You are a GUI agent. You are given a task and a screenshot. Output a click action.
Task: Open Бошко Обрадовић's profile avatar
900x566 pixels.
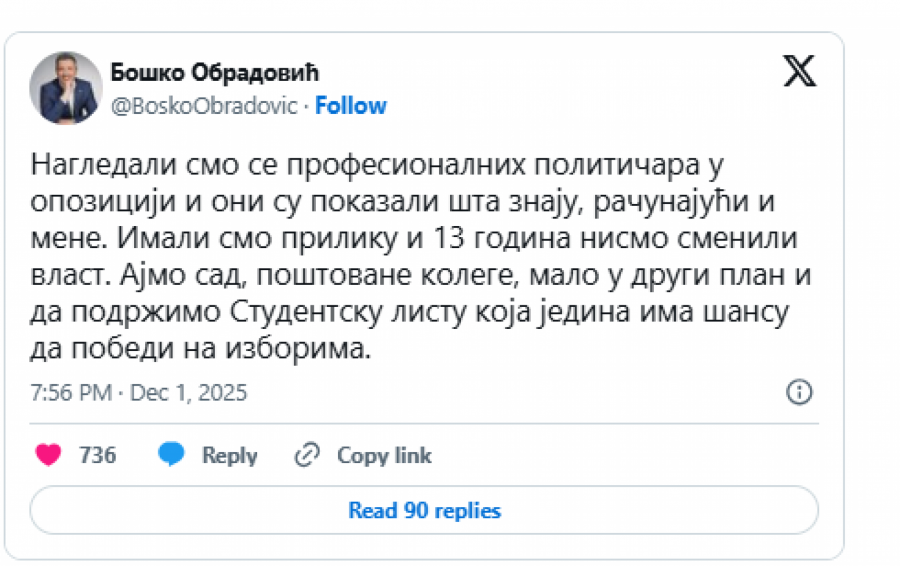66,88
